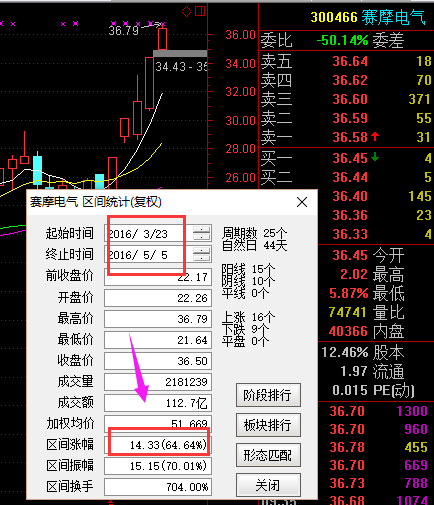Click the green down arrow beside 36.45
The image size is (434, 505).
pos(375,157)
